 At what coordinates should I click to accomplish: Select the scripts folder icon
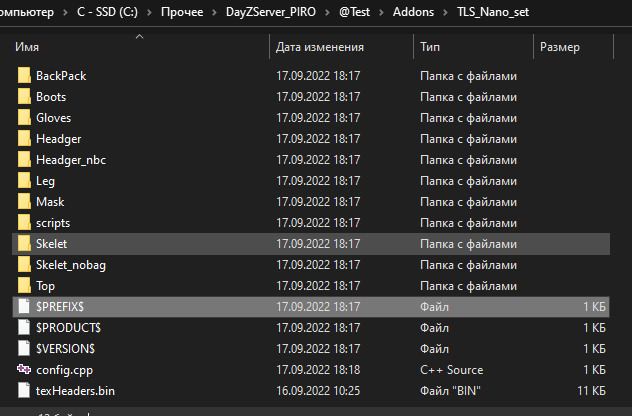[24, 222]
